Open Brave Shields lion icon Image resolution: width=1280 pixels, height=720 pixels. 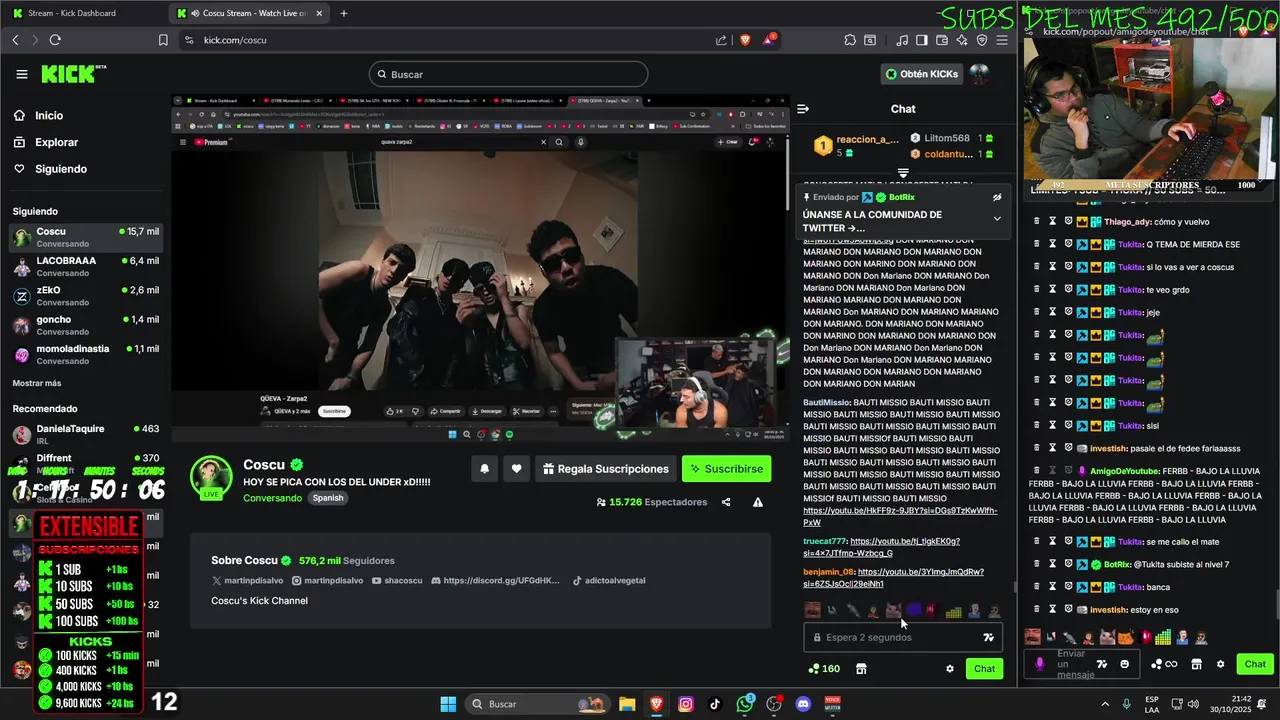[745, 40]
